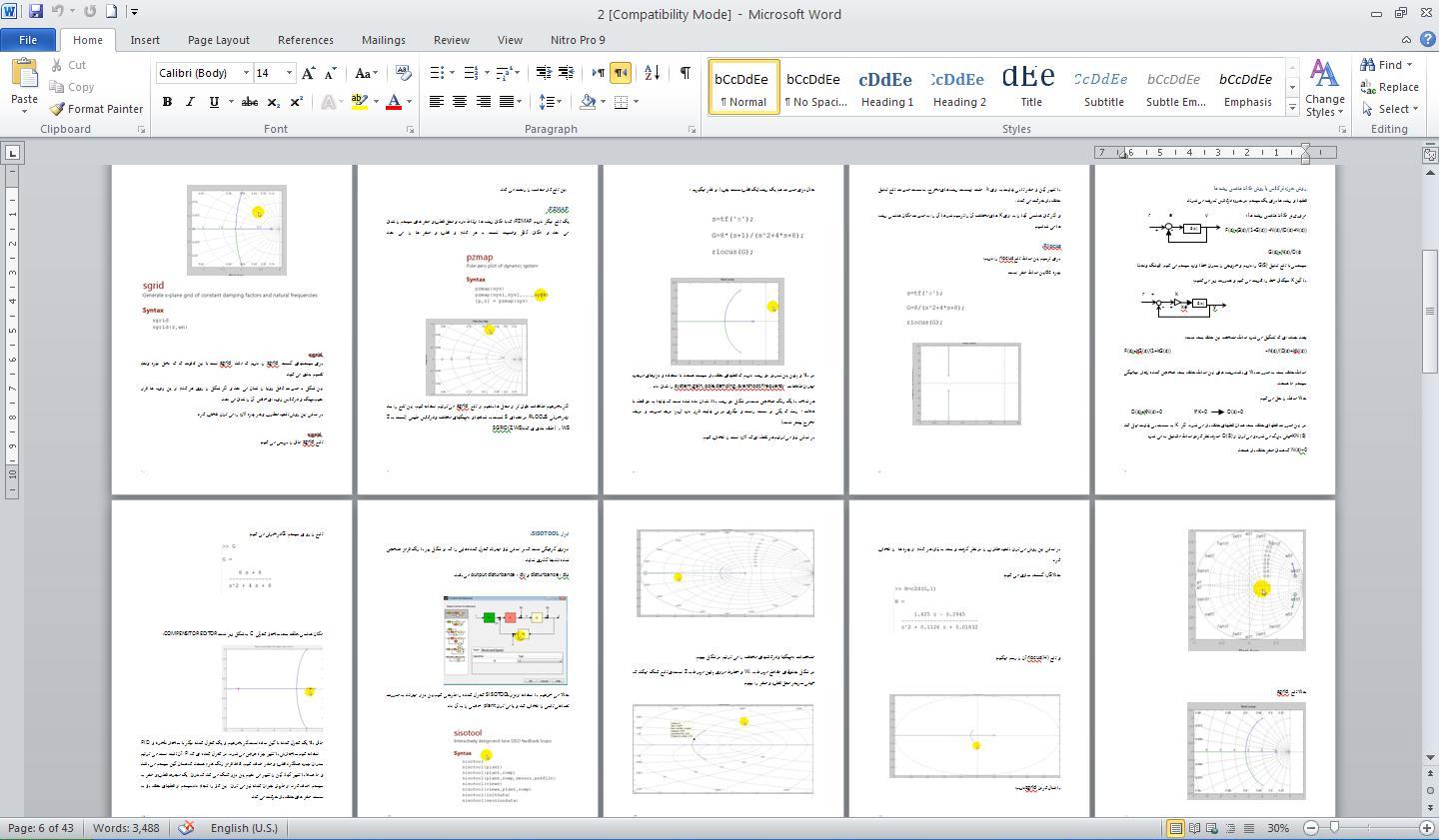Viewport: 1440px width, 840px height.
Task: Click the Bullets list icon
Action: (437, 73)
